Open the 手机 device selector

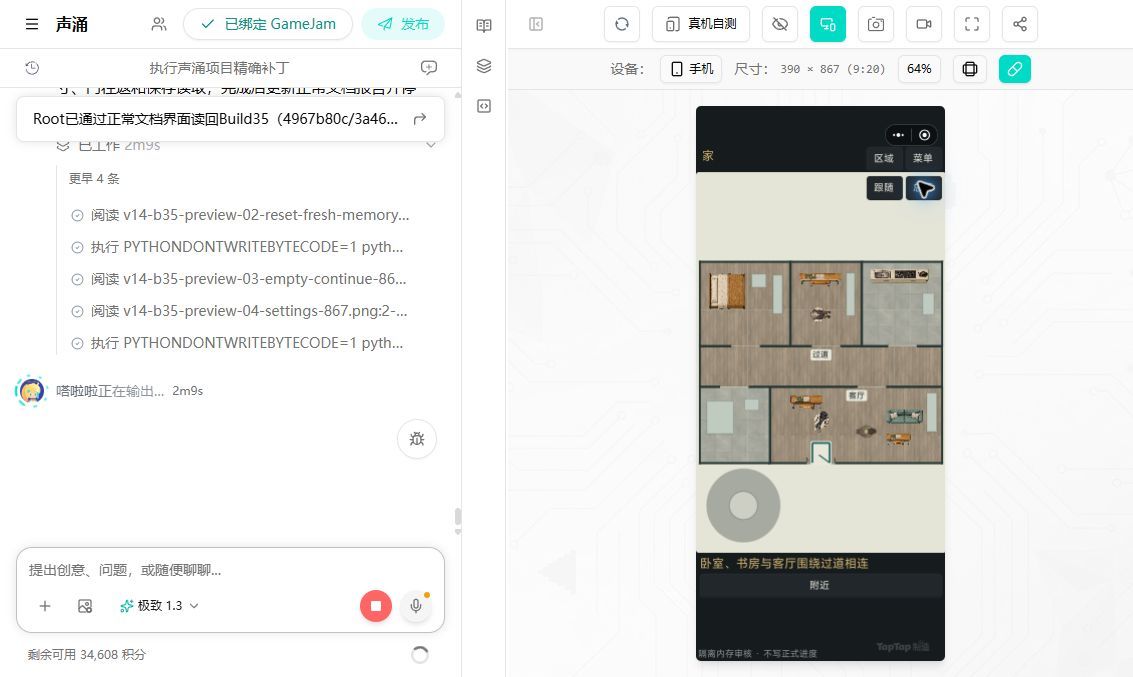691,69
